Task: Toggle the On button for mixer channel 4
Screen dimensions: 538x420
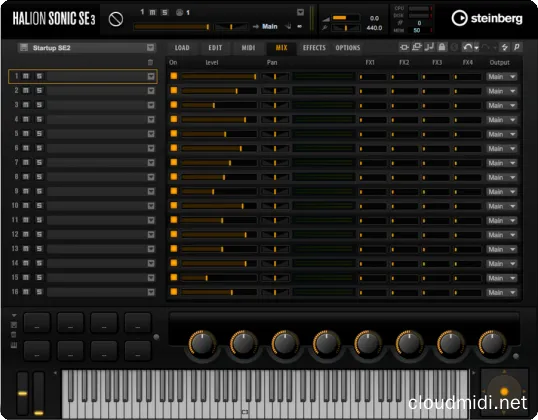Action: point(174,119)
